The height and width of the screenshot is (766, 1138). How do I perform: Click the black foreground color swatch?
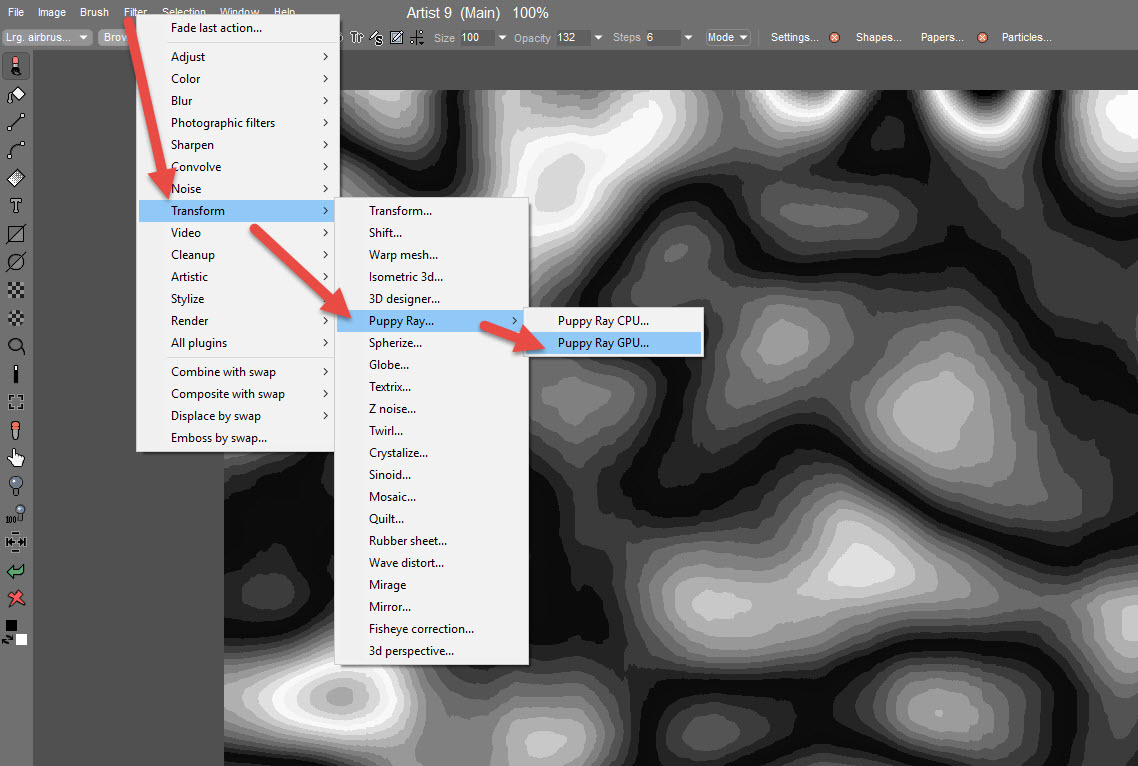[11, 626]
